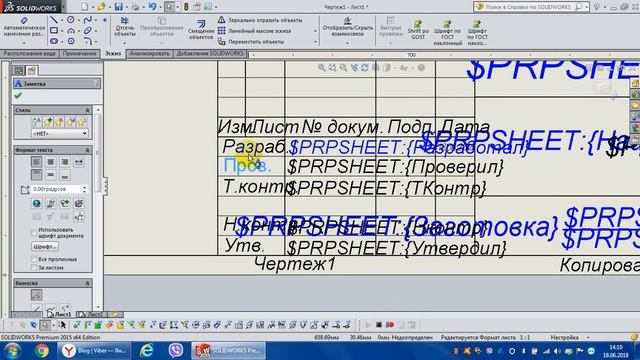The height and width of the screenshot is (360, 640).
Task: Click the Undo arrow icon
Action: tap(152, 7)
